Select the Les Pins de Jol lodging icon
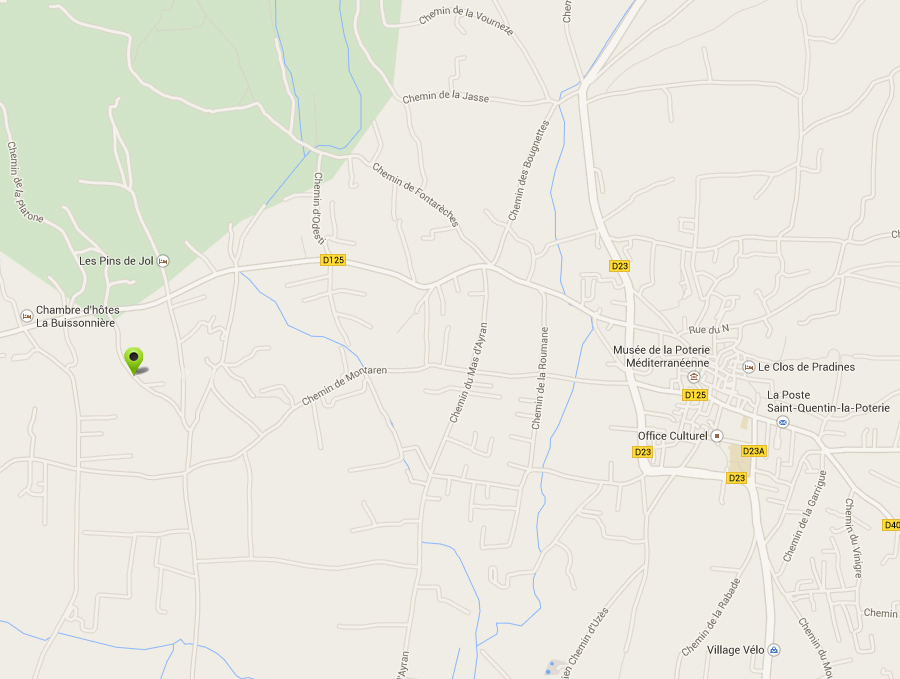 [x=163, y=261]
